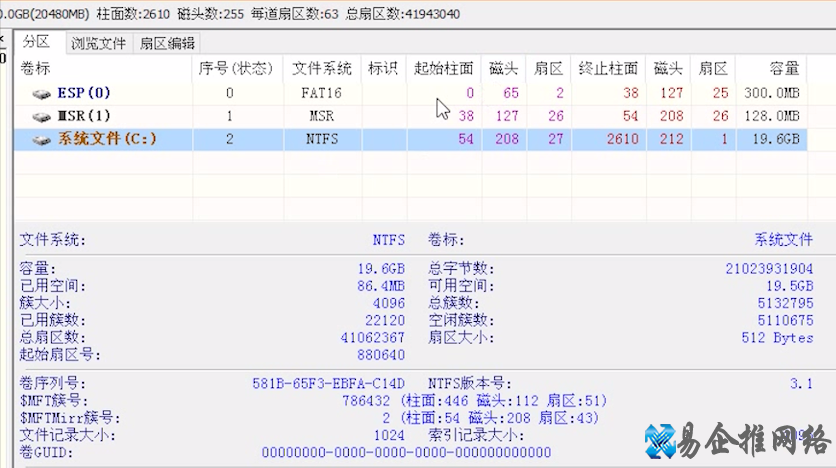Open the 浏览文件 tab
836x468 pixels.
[99, 44]
